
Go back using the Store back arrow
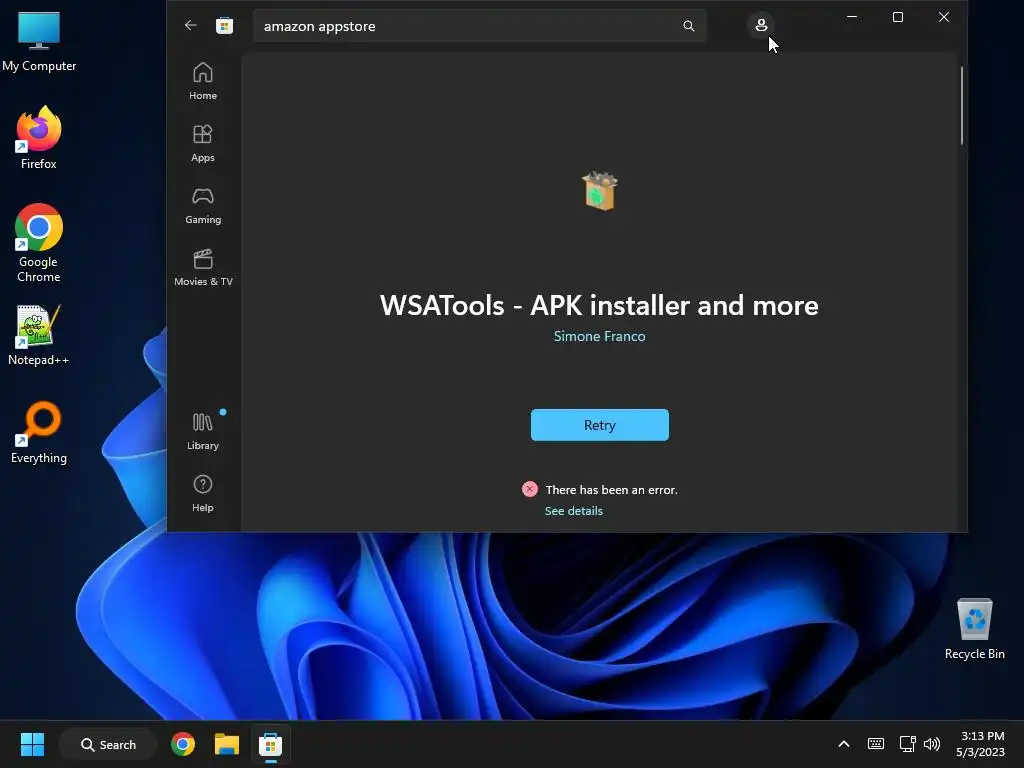[x=191, y=25]
